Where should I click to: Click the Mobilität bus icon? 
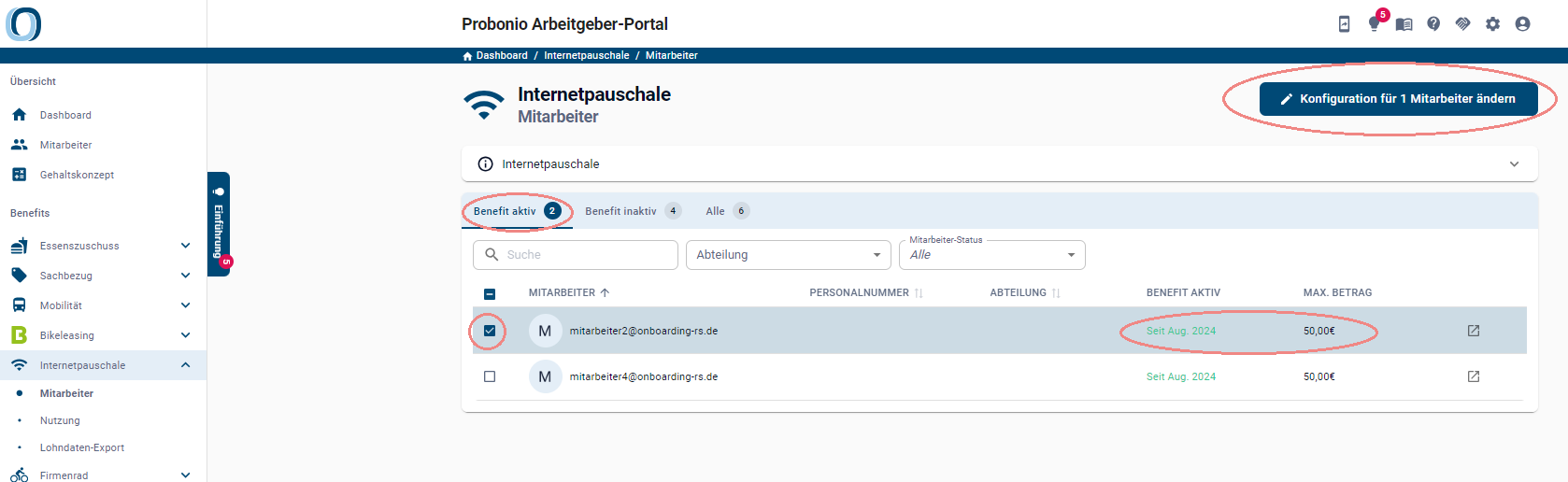click(20, 305)
